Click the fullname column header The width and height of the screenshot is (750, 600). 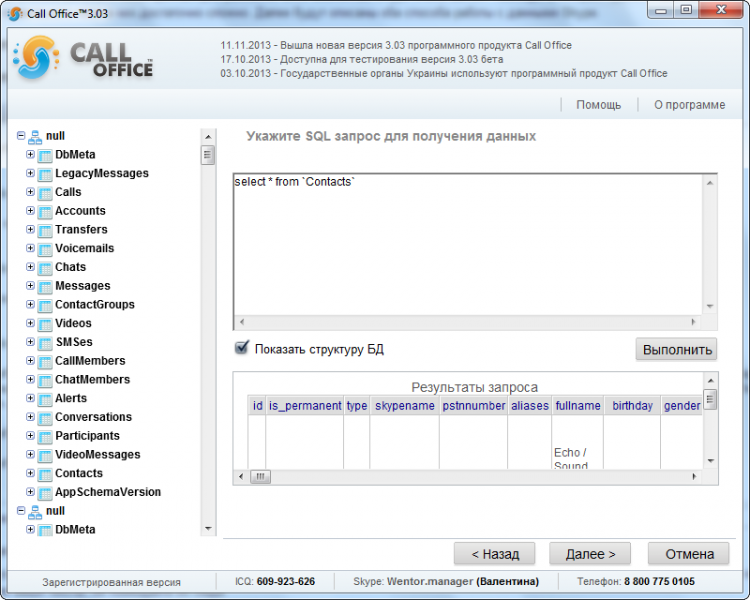click(x=578, y=406)
